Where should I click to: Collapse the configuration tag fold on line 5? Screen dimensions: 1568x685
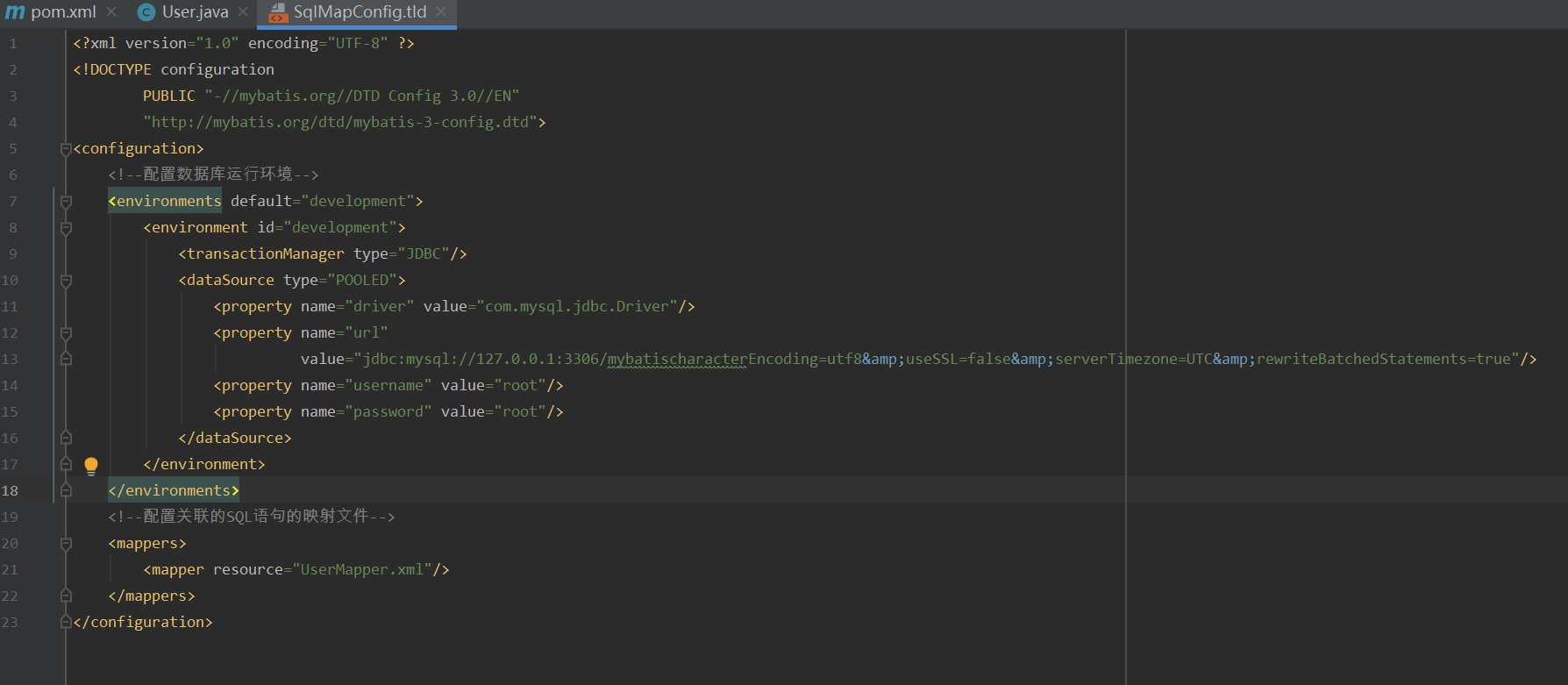[66, 149]
